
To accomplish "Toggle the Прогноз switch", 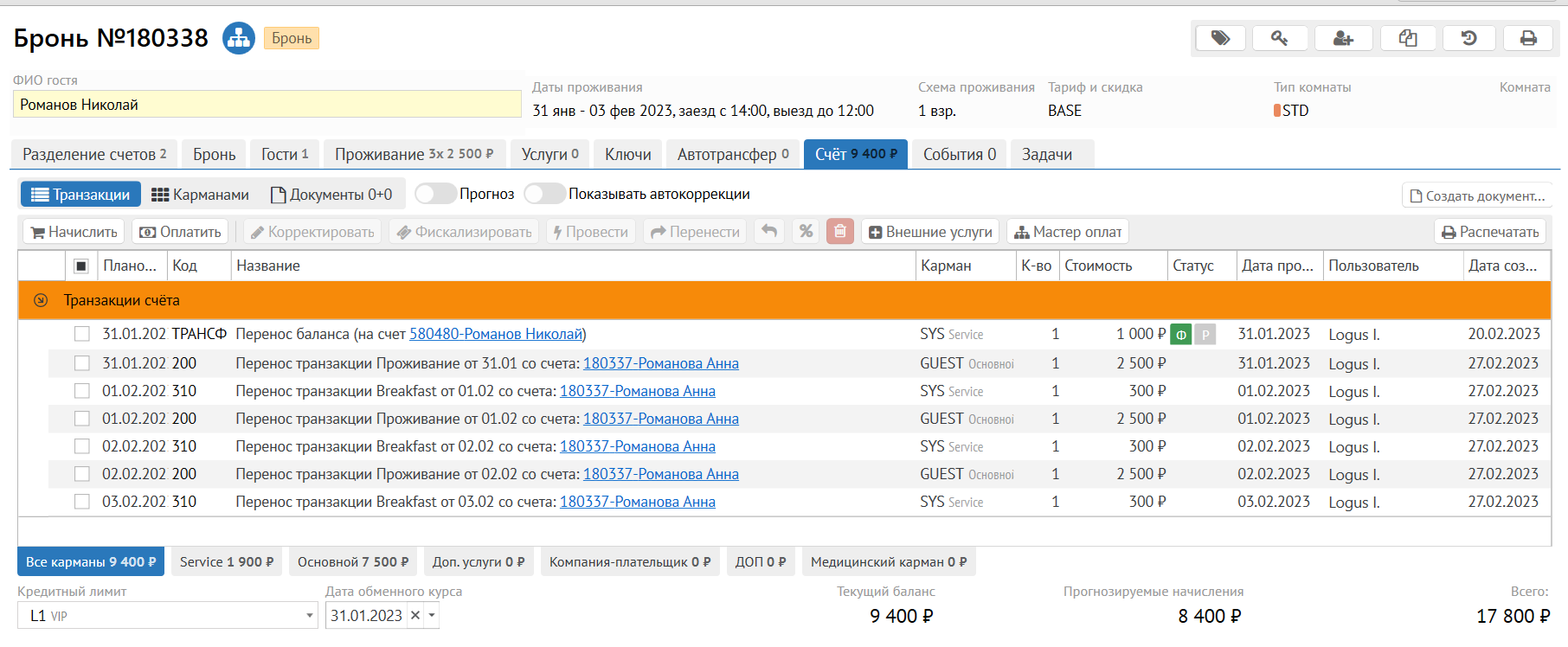I will click(435, 194).
